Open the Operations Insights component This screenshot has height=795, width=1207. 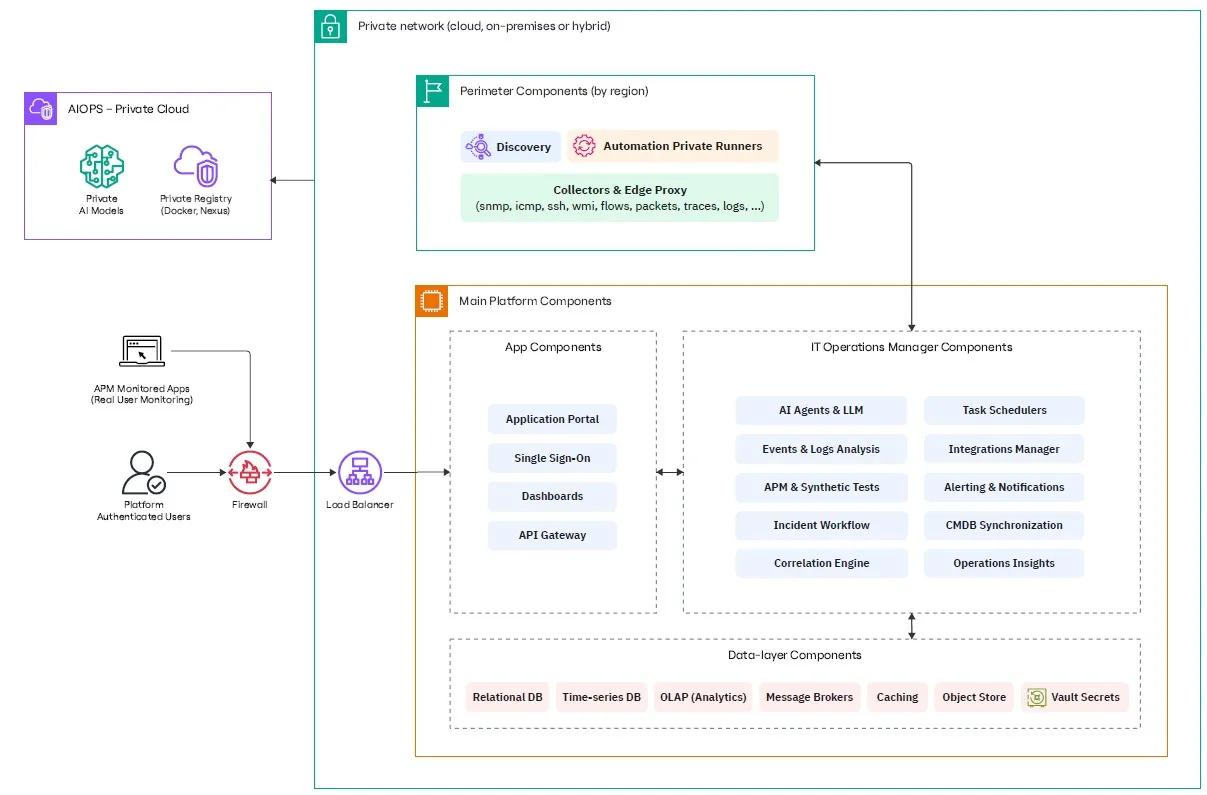1004,563
